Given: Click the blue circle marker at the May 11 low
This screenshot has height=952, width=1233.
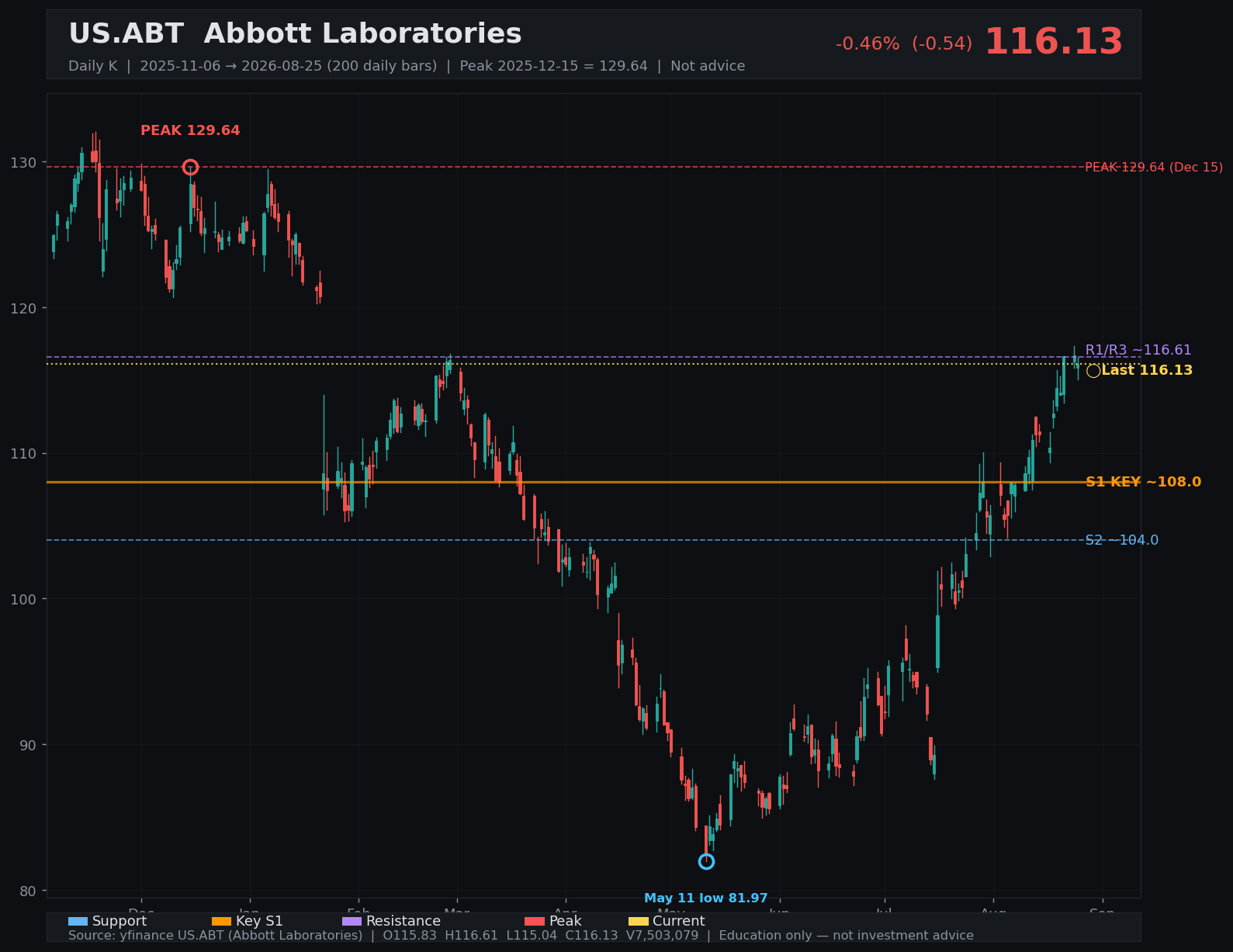Looking at the screenshot, I should [x=706, y=861].
